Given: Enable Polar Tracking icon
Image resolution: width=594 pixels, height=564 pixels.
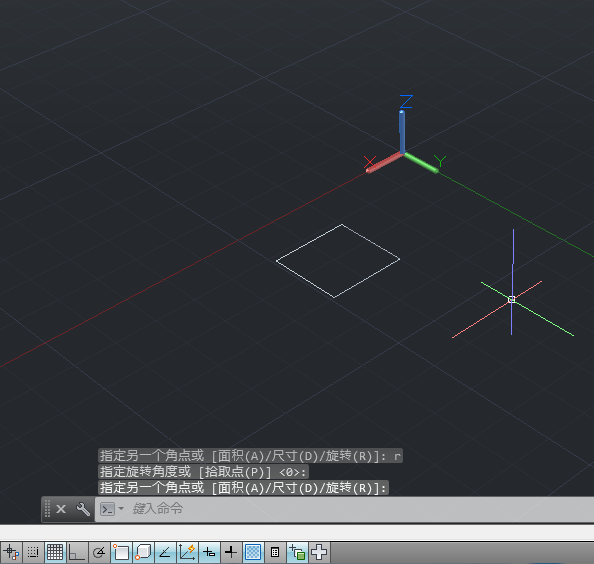Looking at the screenshot, I should (x=99, y=552).
